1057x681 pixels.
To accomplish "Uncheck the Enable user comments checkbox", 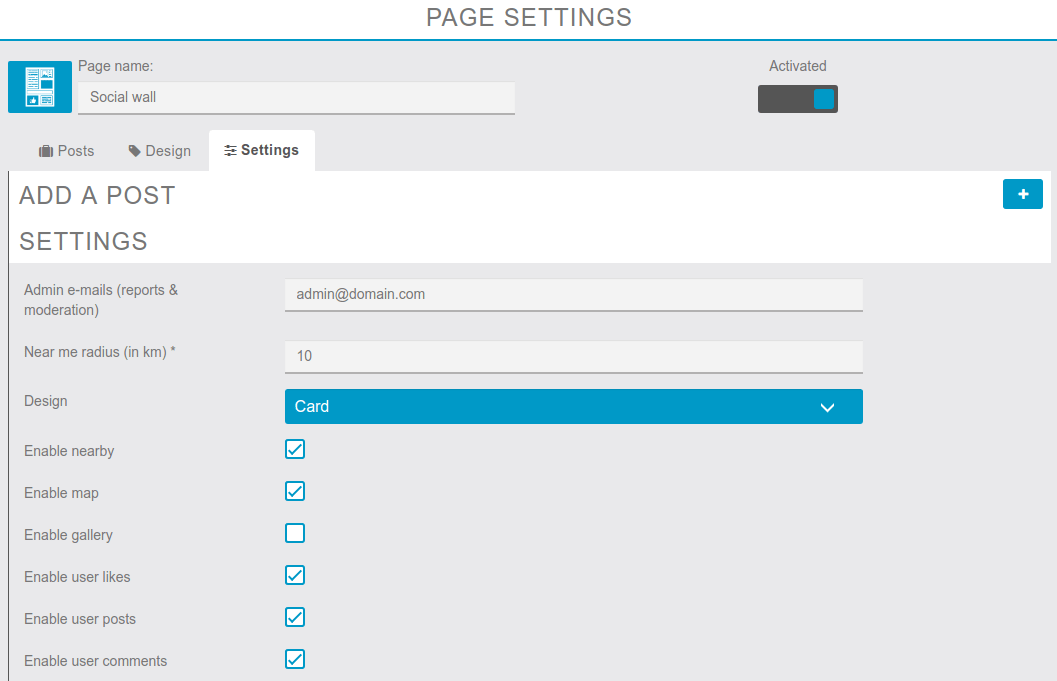I will 295,659.
